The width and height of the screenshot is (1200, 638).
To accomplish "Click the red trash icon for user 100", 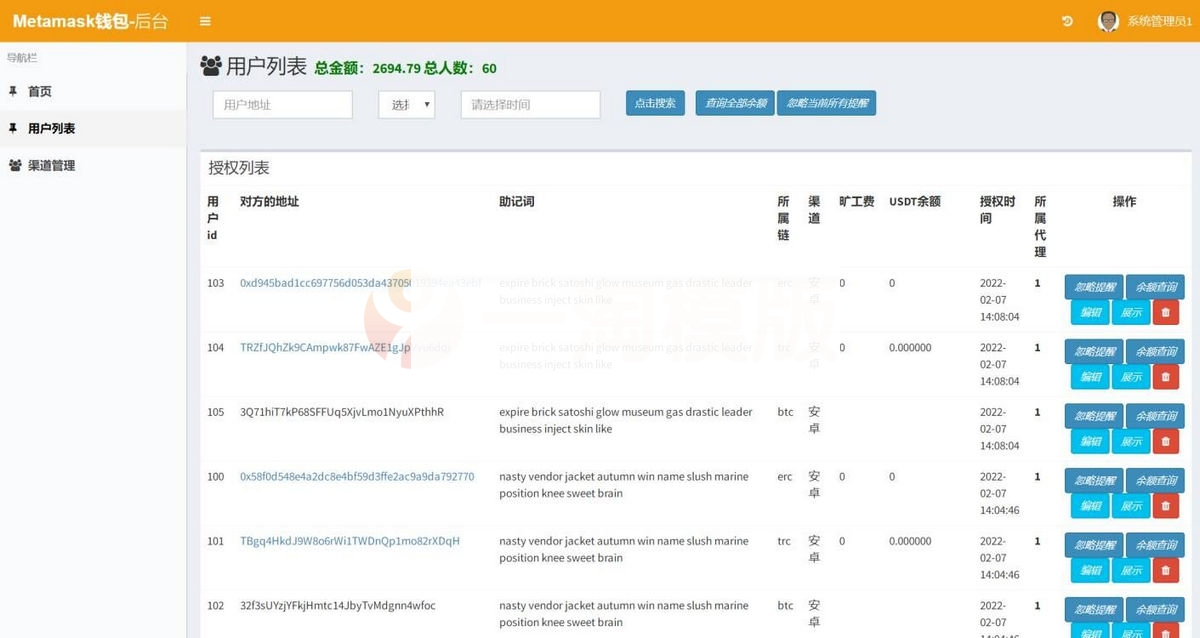I will click(1166, 505).
